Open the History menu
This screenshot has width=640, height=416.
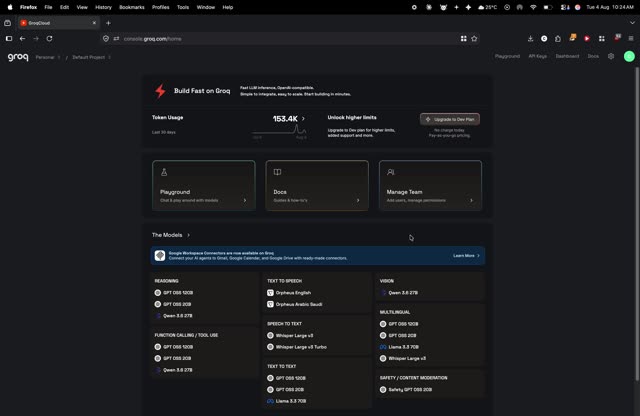tap(103, 7)
